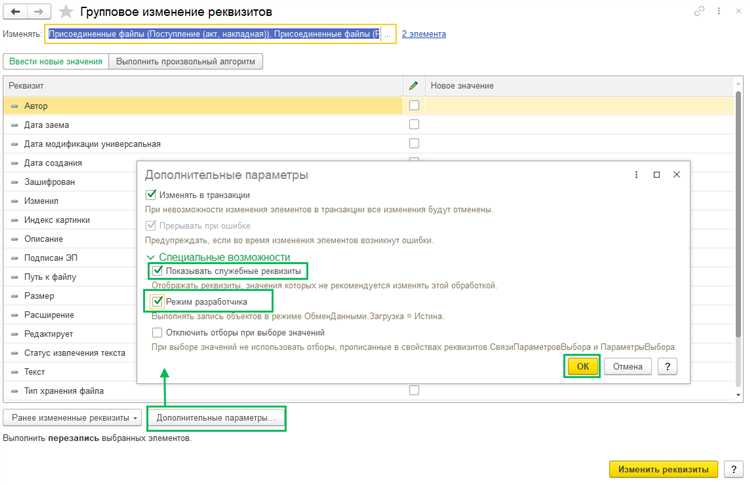Open the three-dot menu of the Дополнительные параметры dialog
Viewport: 750px width, 484px height.
tap(636, 175)
